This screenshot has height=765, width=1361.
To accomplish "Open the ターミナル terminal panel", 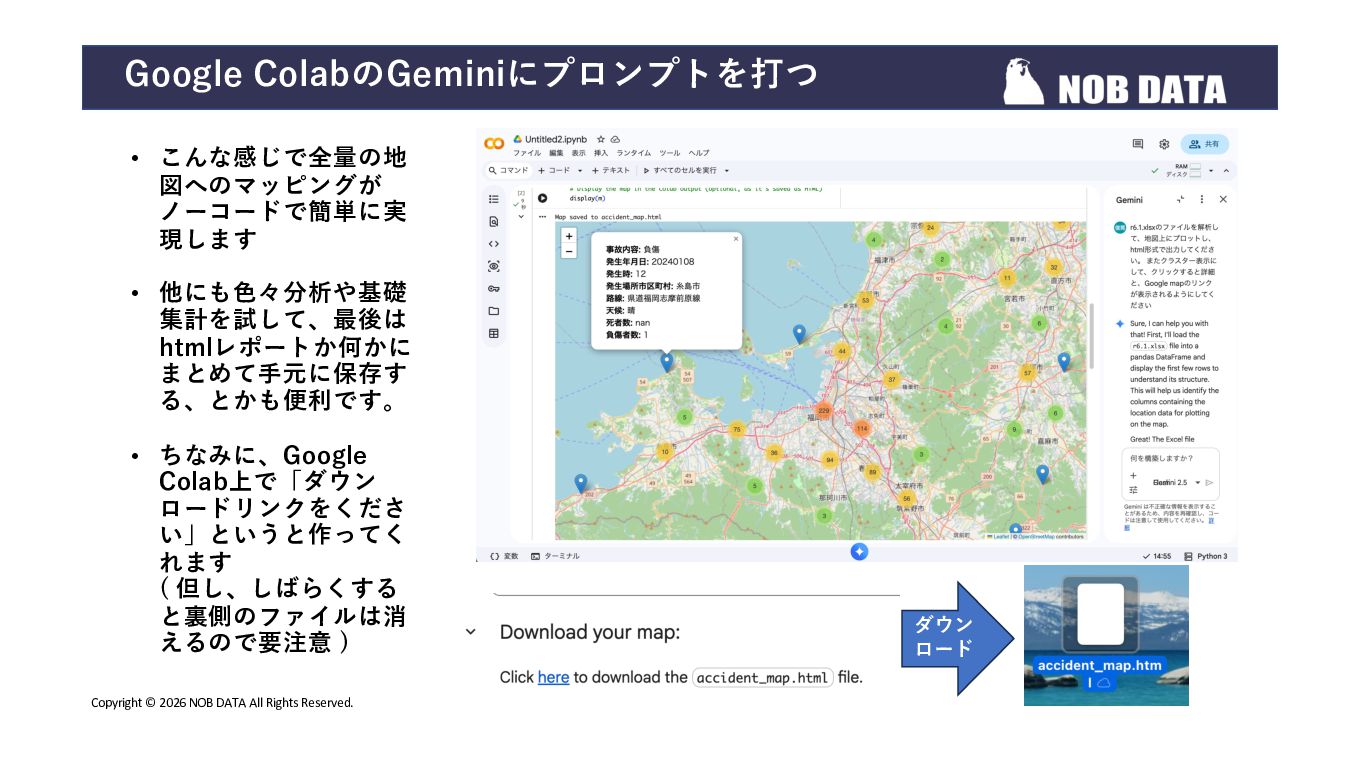I will click(x=555, y=556).
